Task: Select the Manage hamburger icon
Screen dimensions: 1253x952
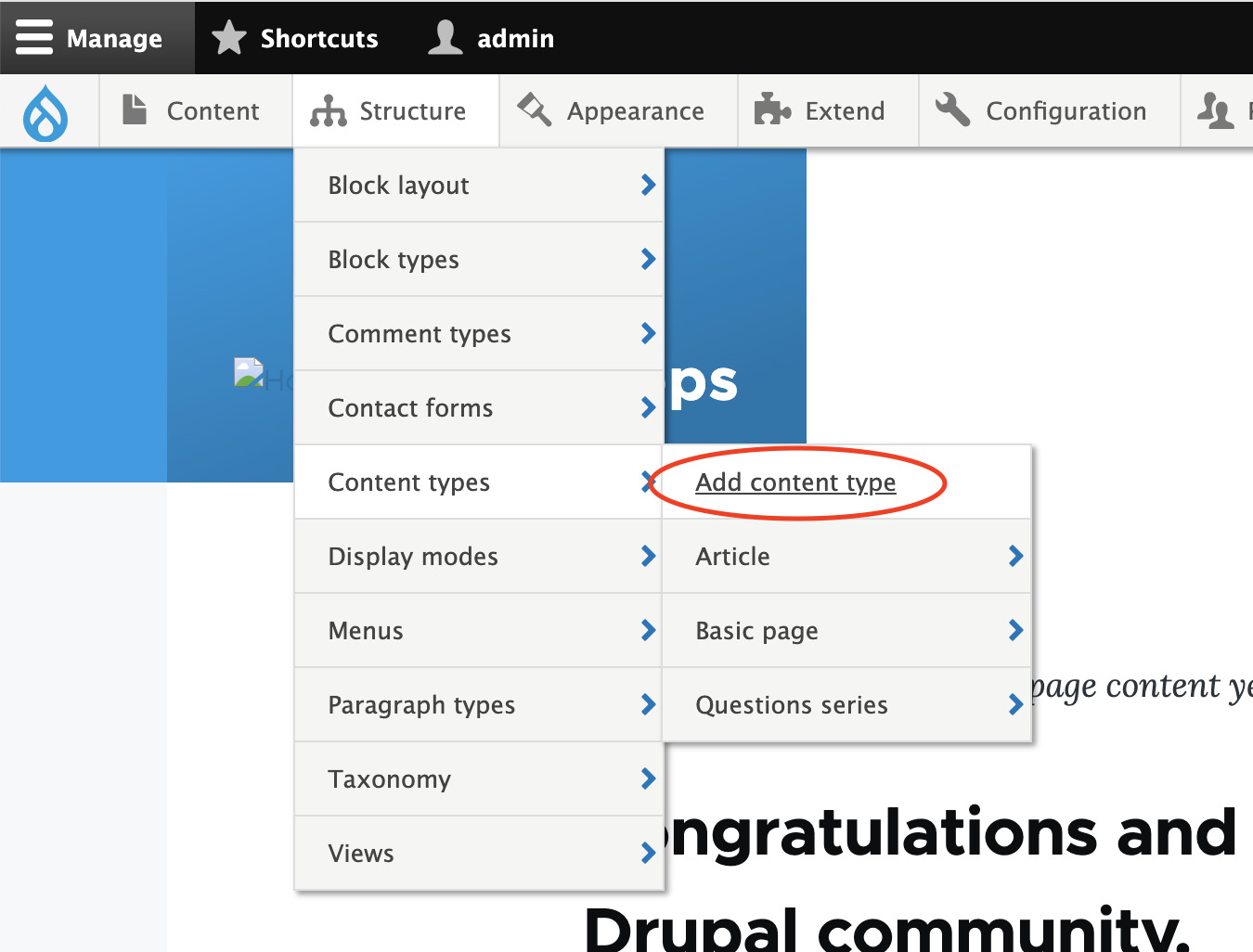Action: [34, 37]
